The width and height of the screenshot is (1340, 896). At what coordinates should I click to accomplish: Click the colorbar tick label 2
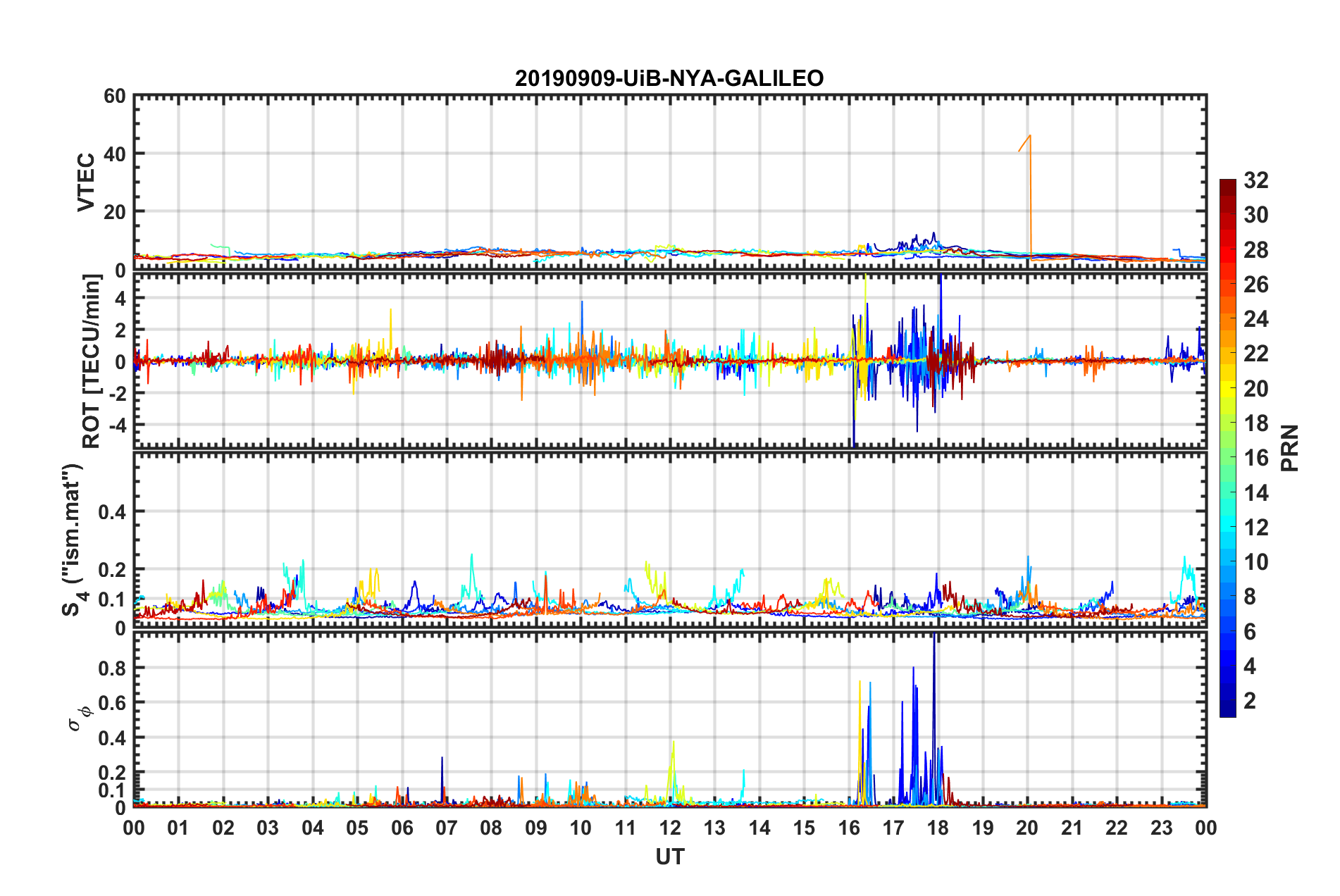click(1250, 701)
